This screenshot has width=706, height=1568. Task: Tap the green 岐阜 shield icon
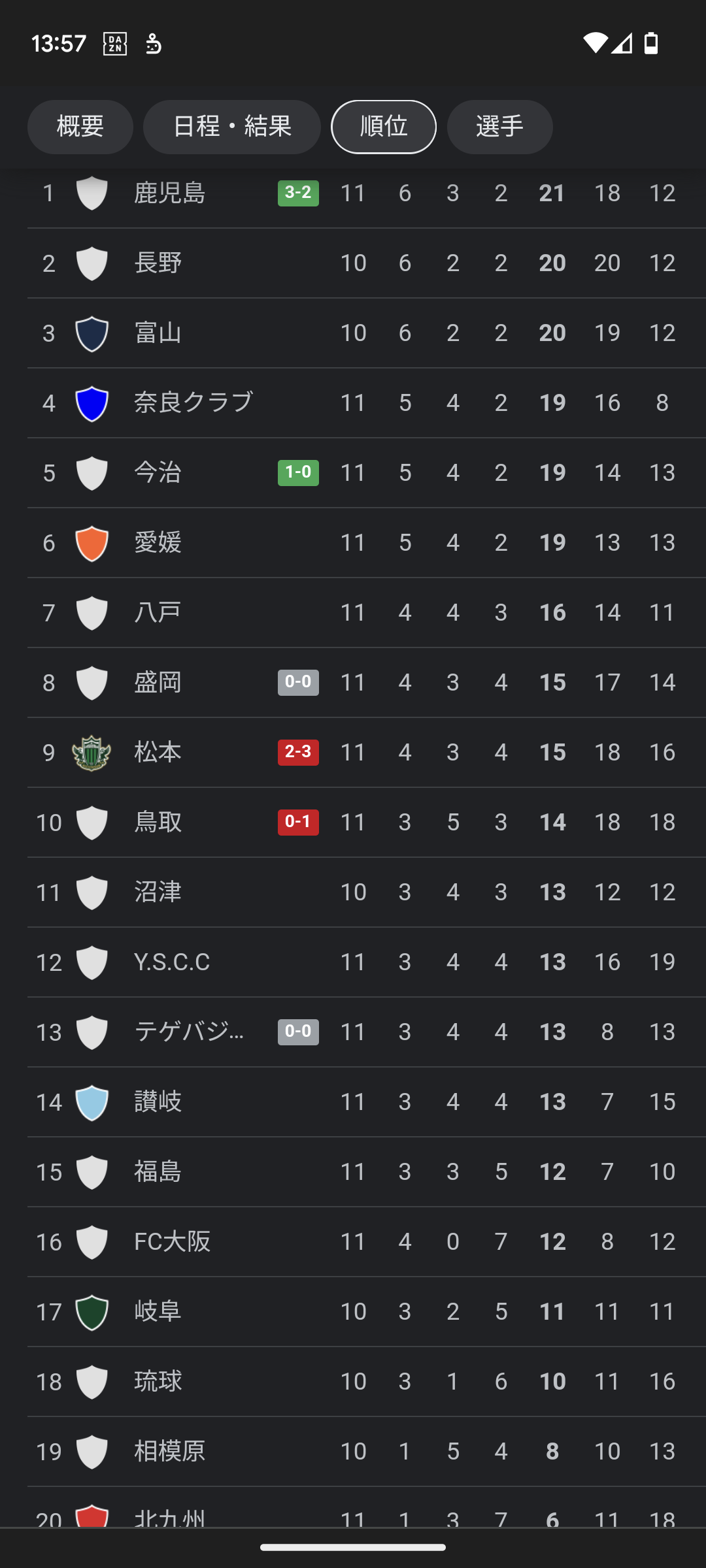(92, 1312)
